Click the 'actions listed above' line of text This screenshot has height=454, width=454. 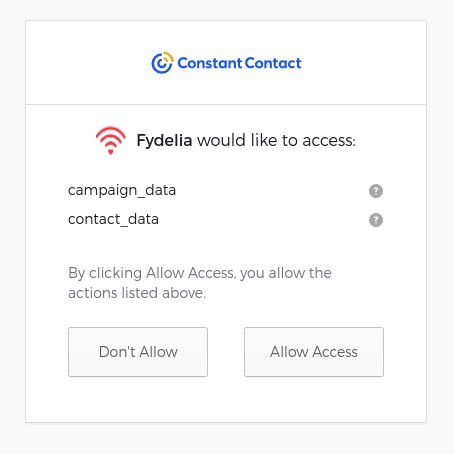click(137, 293)
